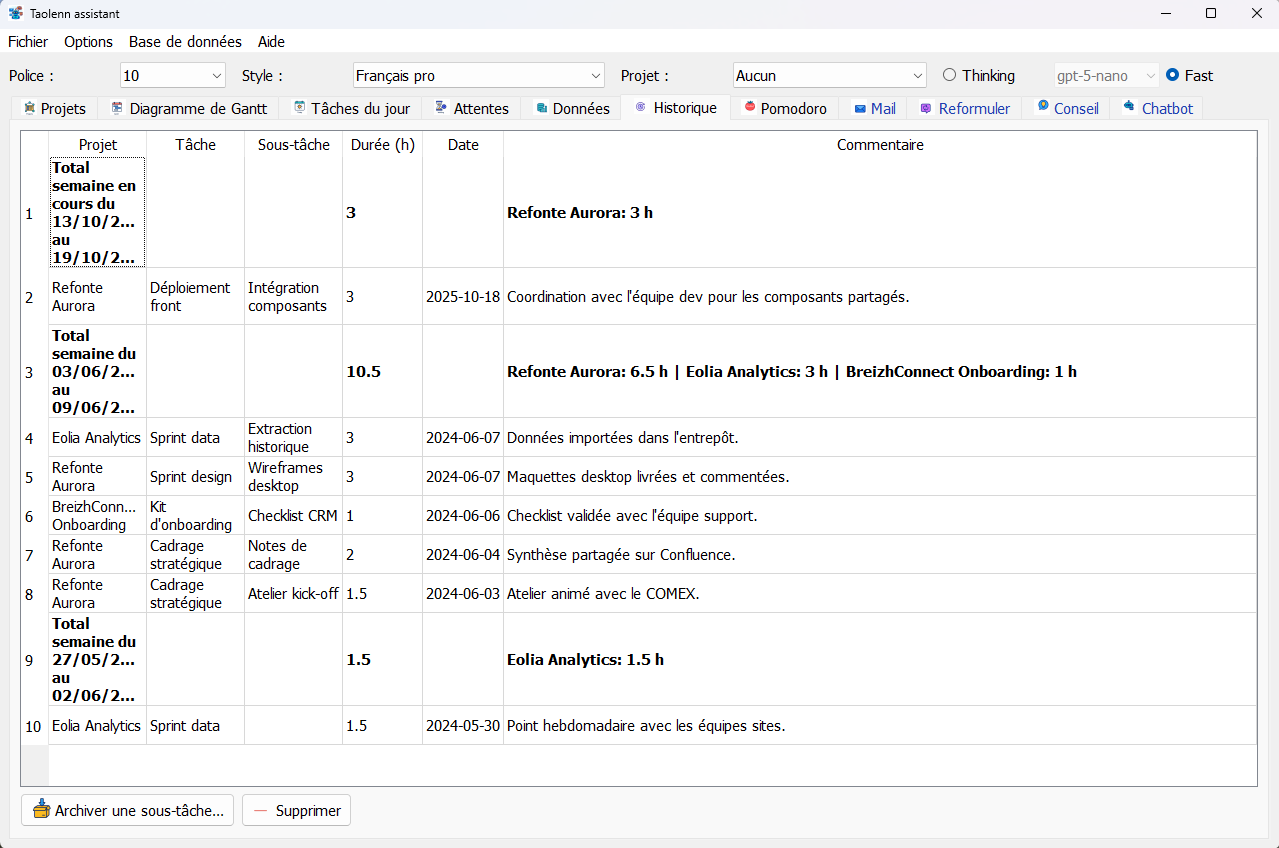Click the Archiver une sous-tâche button
The height and width of the screenshot is (848, 1279).
(127, 810)
